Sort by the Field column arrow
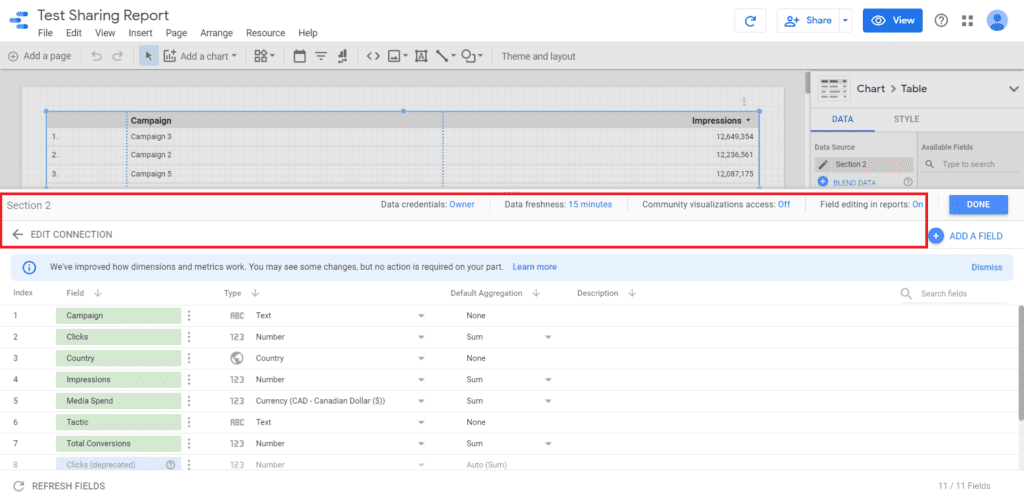 tap(97, 293)
